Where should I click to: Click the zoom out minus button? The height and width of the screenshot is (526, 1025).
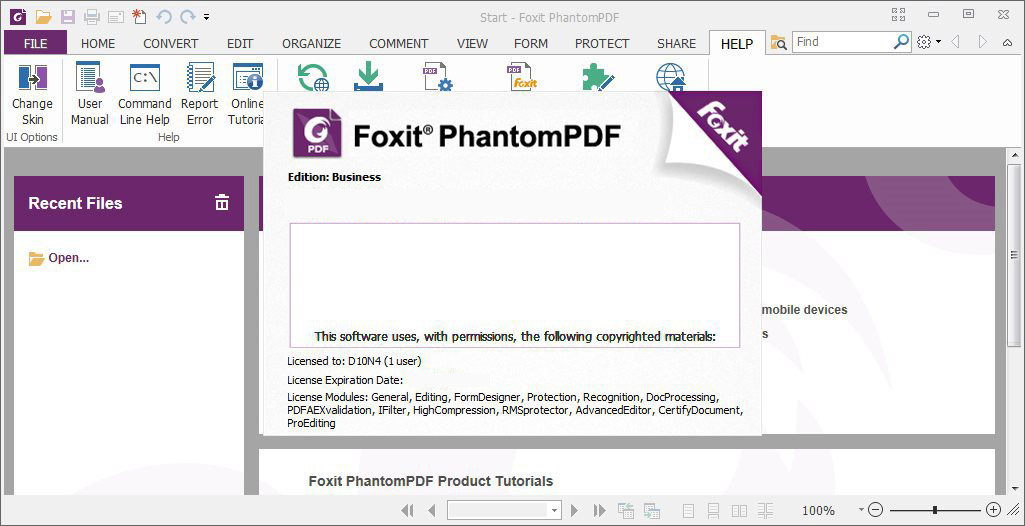click(x=876, y=510)
